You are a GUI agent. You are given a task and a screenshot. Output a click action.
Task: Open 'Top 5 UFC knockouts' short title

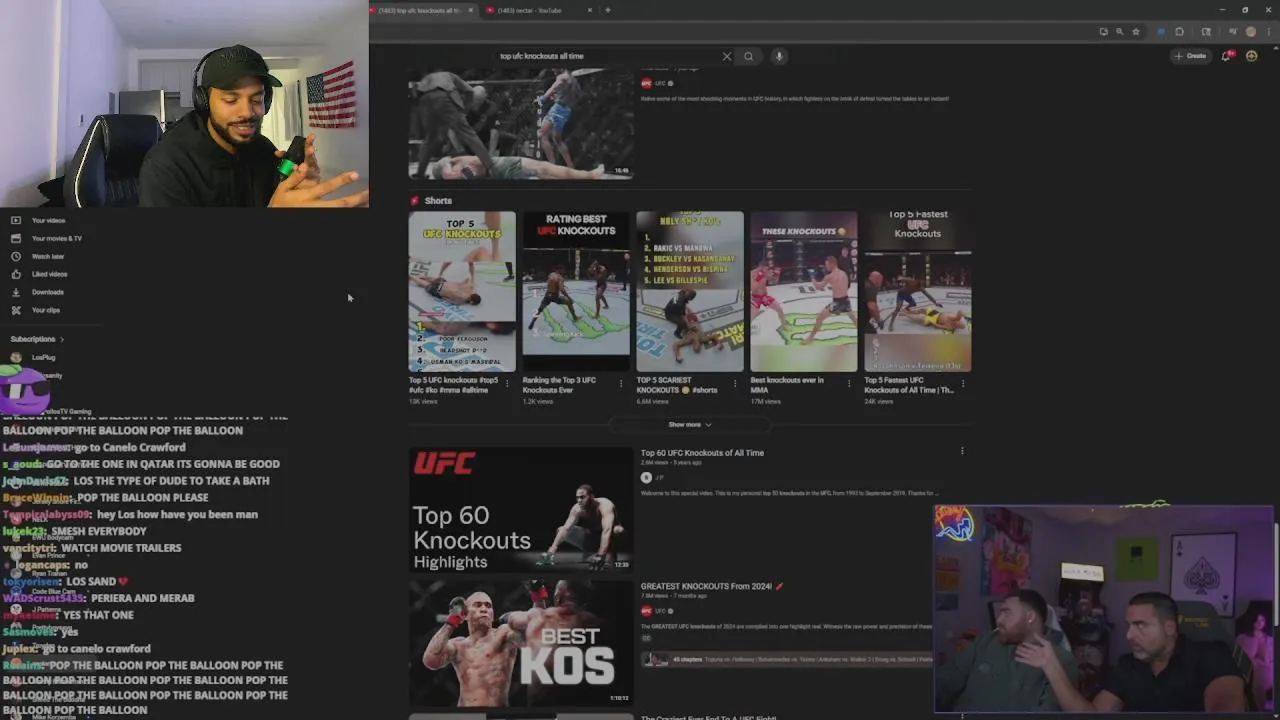[453, 384]
